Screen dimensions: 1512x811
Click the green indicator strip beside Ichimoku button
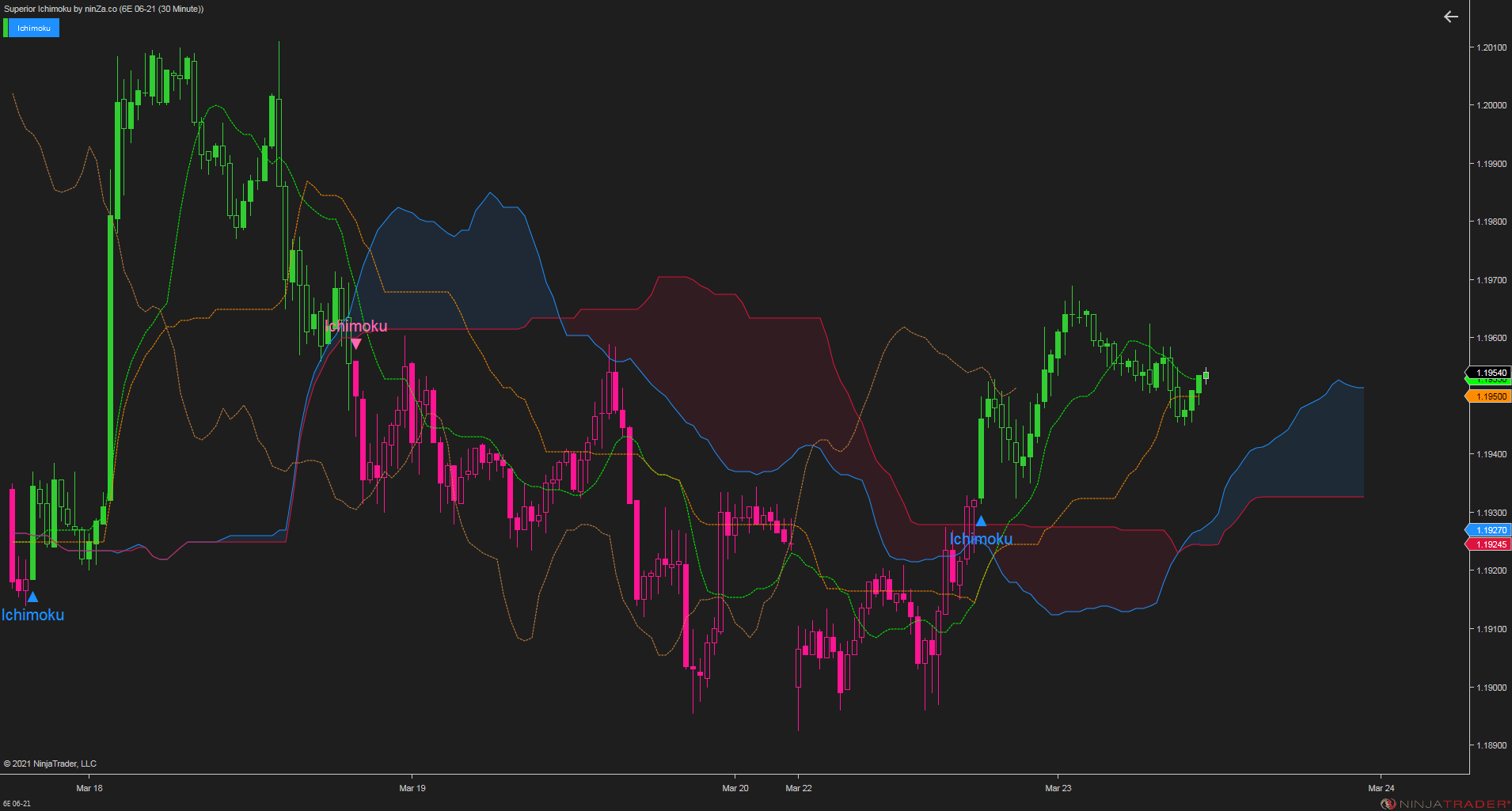[4, 27]
